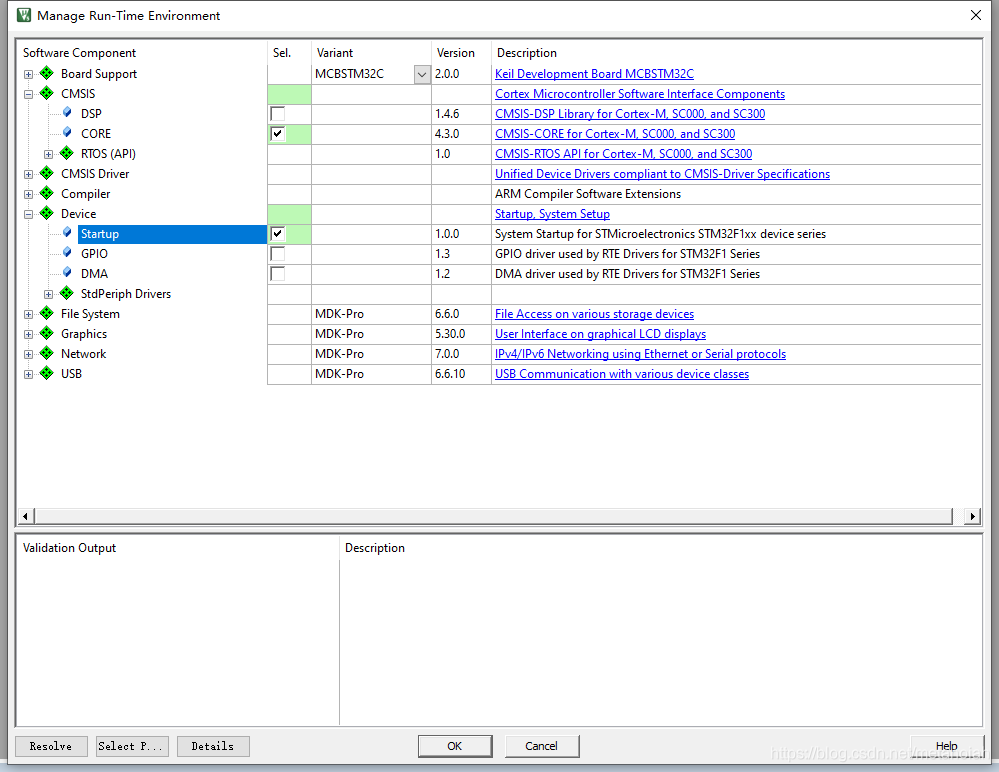Open Cortex Microcontroller Software Interface Components link
The height and width of the screenshot is (772, 999).
tap(640, 94)
